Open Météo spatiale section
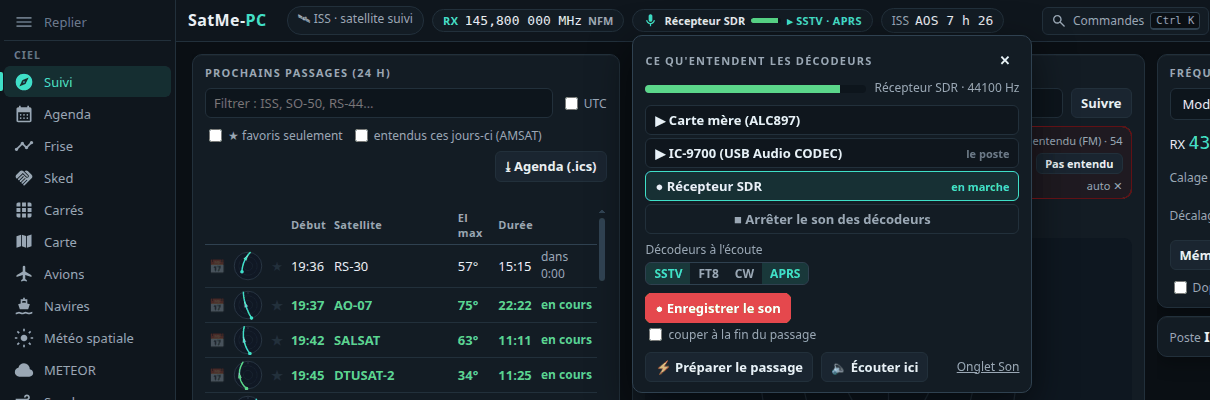This screenshot has height=400, width=1210. (x=87, y=338)
